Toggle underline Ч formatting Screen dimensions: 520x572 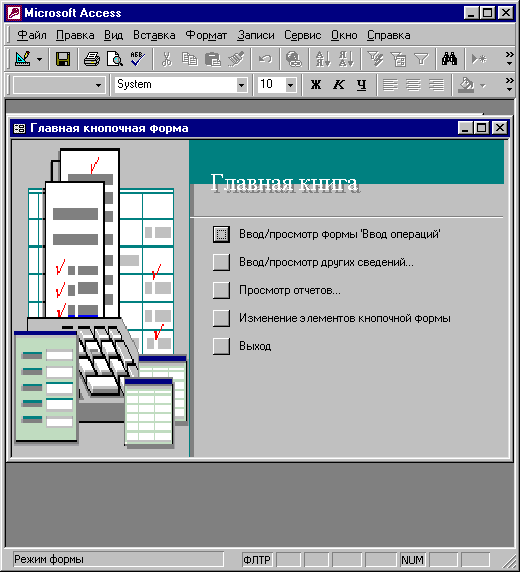(x=362, y=85)
